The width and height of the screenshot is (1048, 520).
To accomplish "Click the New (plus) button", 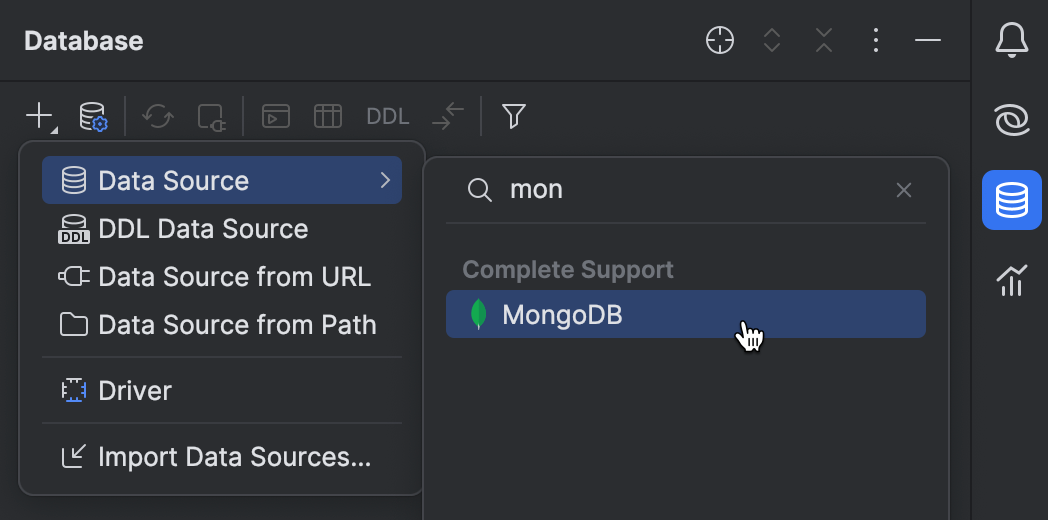I will [41, 117].
